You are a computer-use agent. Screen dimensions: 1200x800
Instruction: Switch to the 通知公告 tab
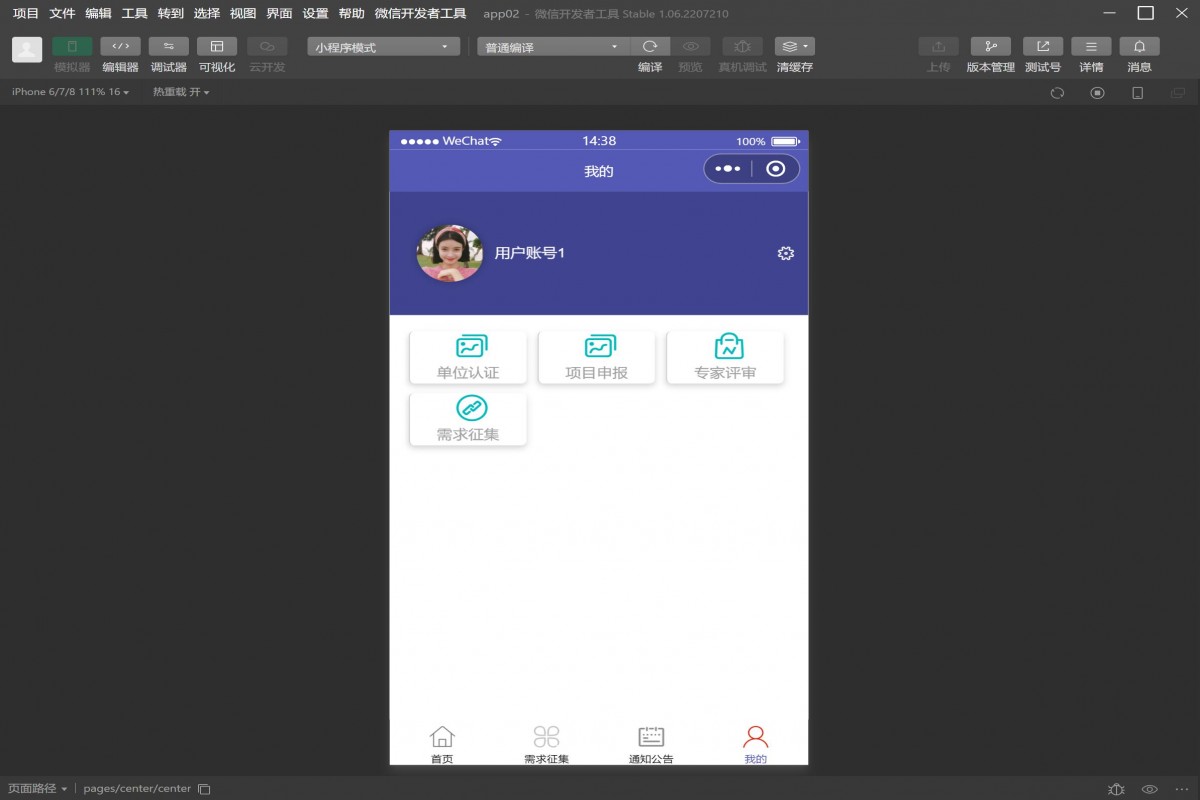coord(651,745)
